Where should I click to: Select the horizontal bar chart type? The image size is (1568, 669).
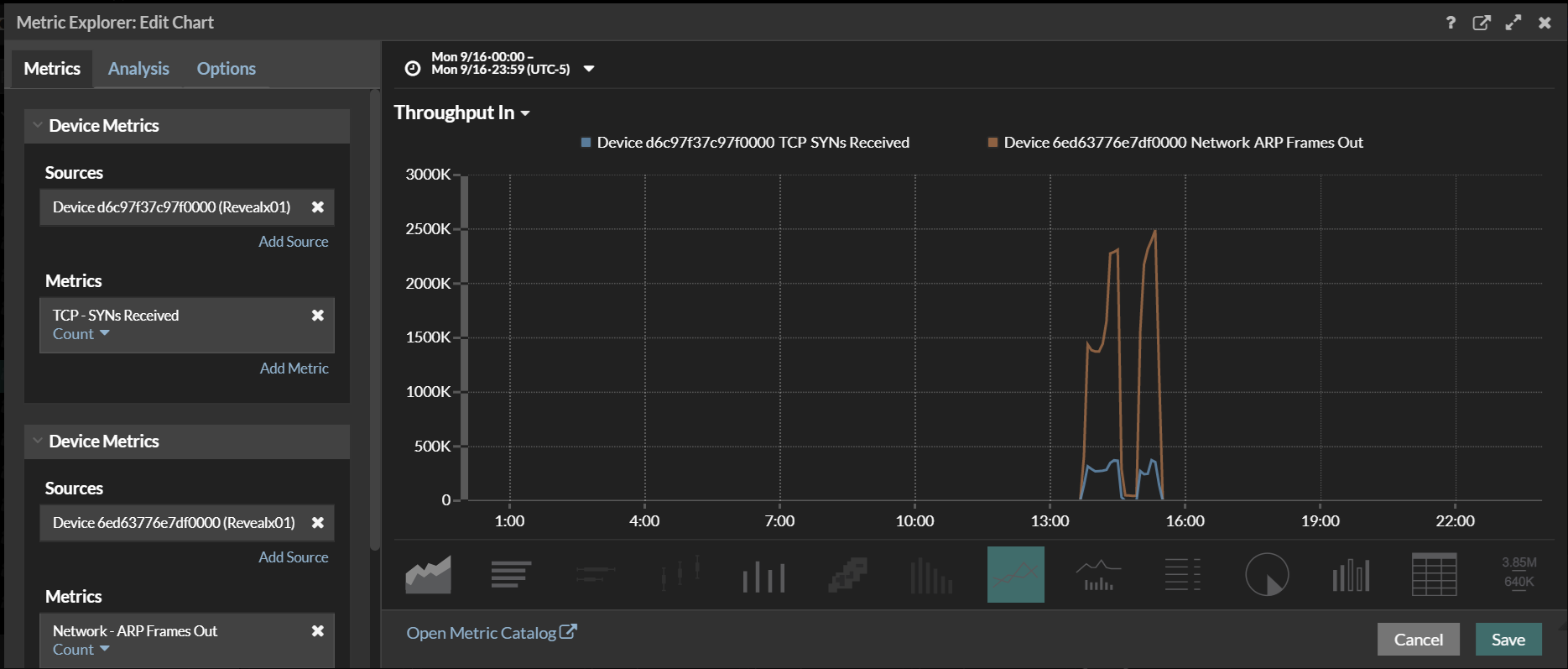(x=511, y=575)
